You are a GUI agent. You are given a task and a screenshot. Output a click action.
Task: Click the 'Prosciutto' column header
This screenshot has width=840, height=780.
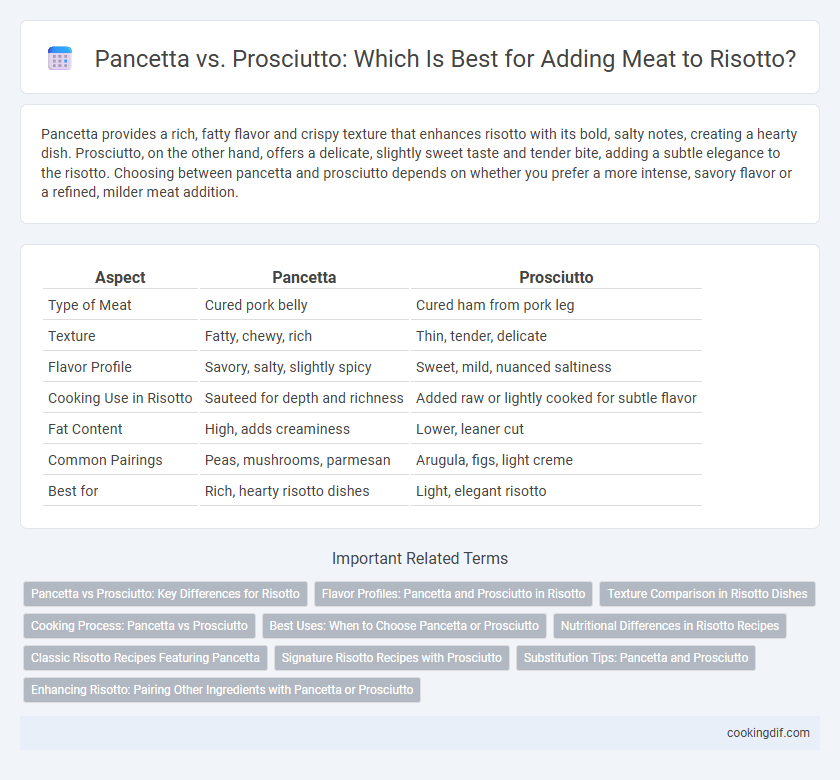(x=556, y=278)
